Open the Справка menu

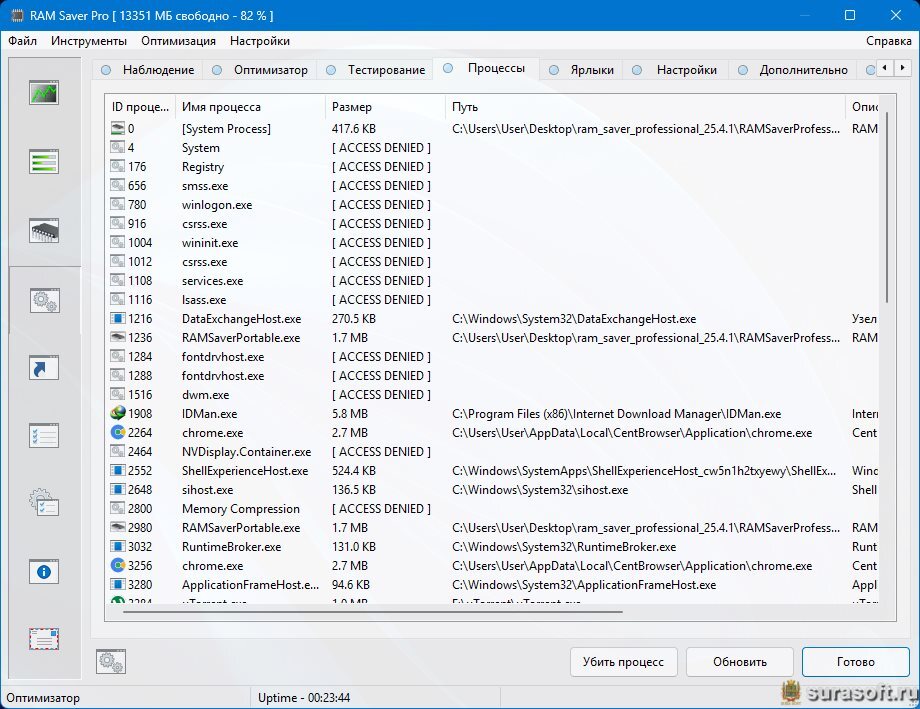click(x=888, y=40)
